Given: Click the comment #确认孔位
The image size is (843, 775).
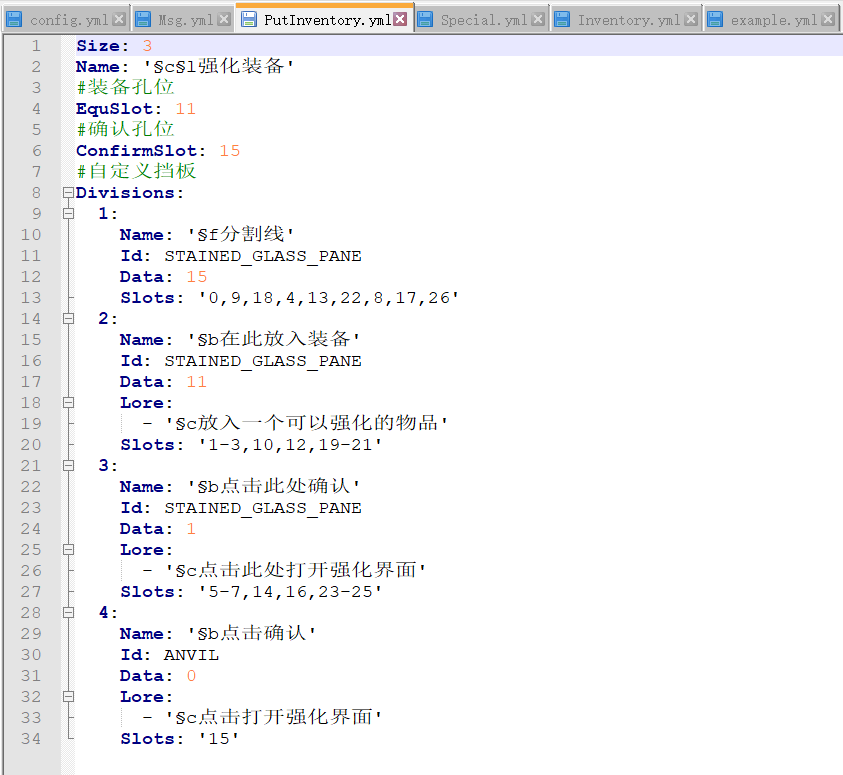Looking at the screenshot, I should (125, 129).
